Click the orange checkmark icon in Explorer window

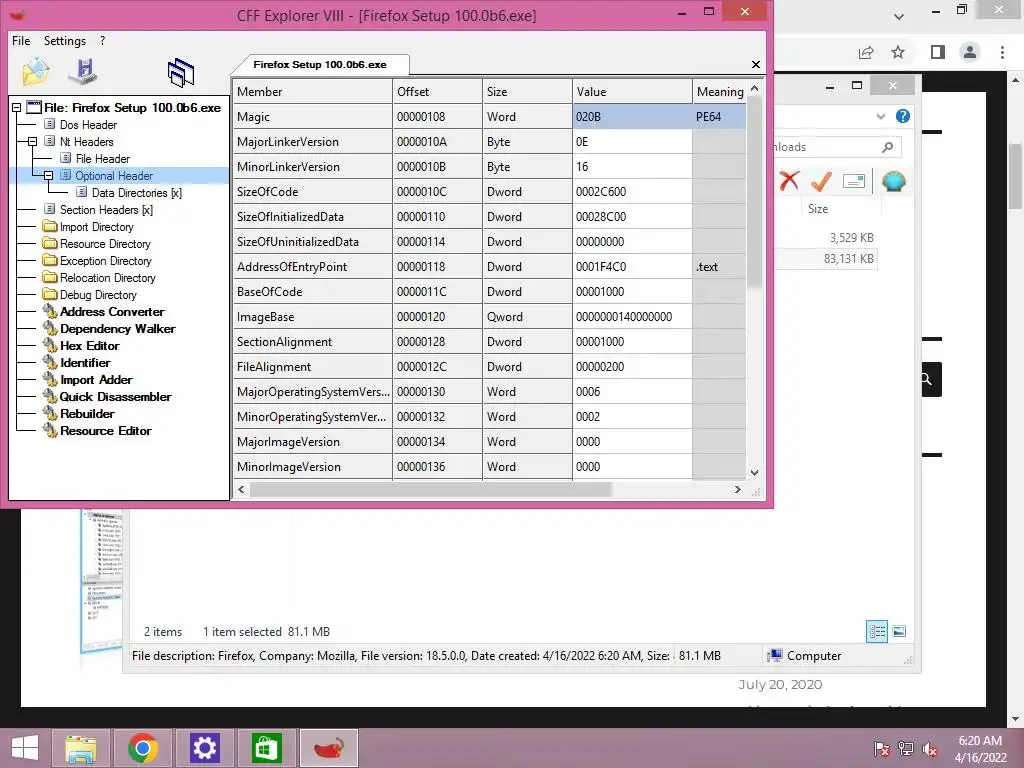[x=821, y=181]
